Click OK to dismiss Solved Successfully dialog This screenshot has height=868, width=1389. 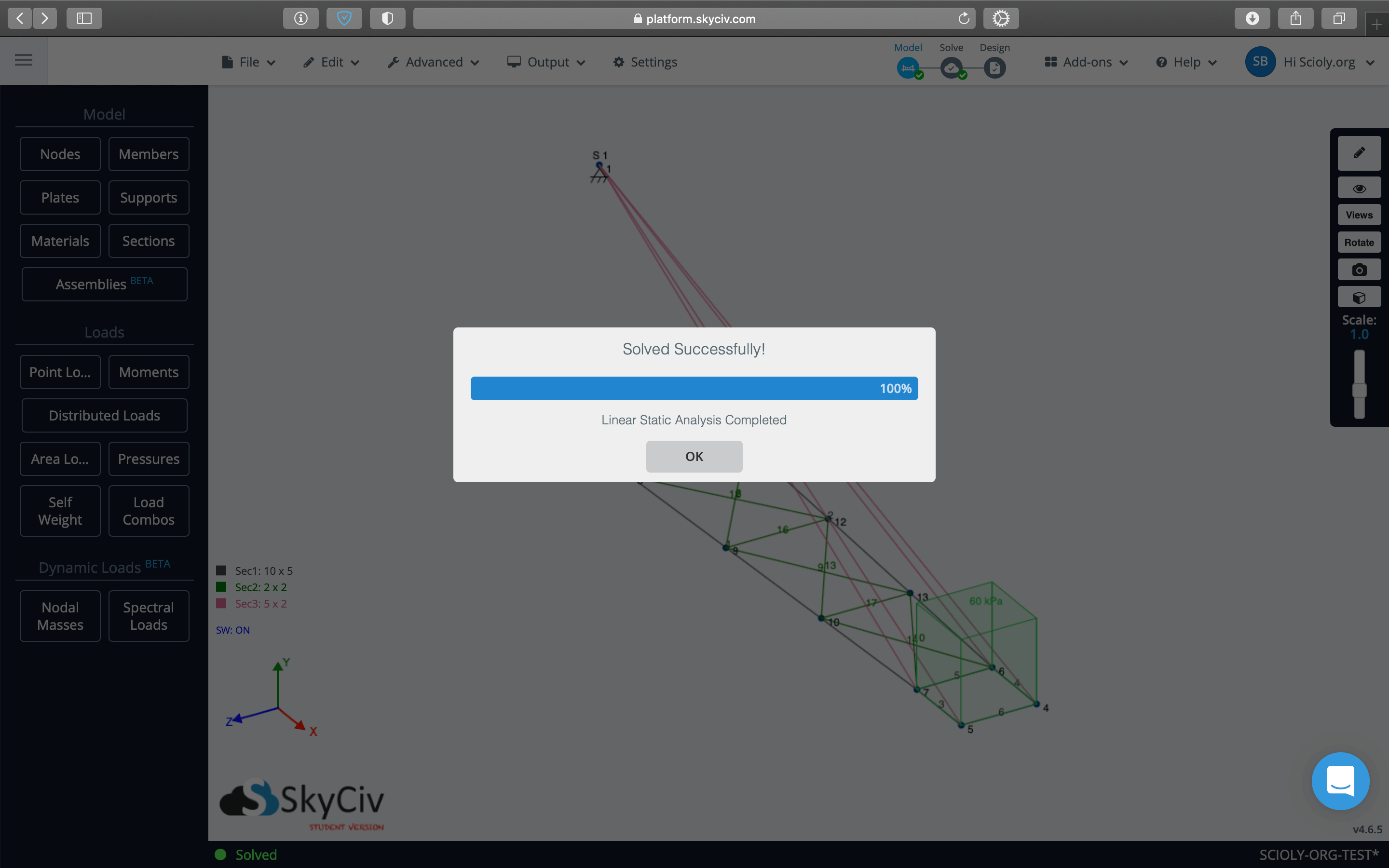tap(694, 456)
